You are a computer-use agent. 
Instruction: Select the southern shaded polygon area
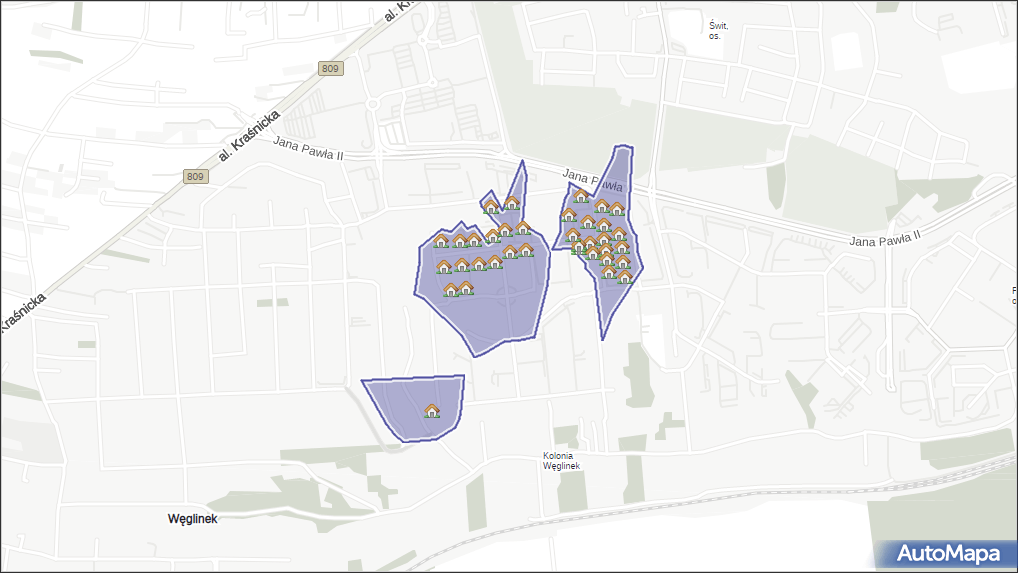click(x=416, y=408)
